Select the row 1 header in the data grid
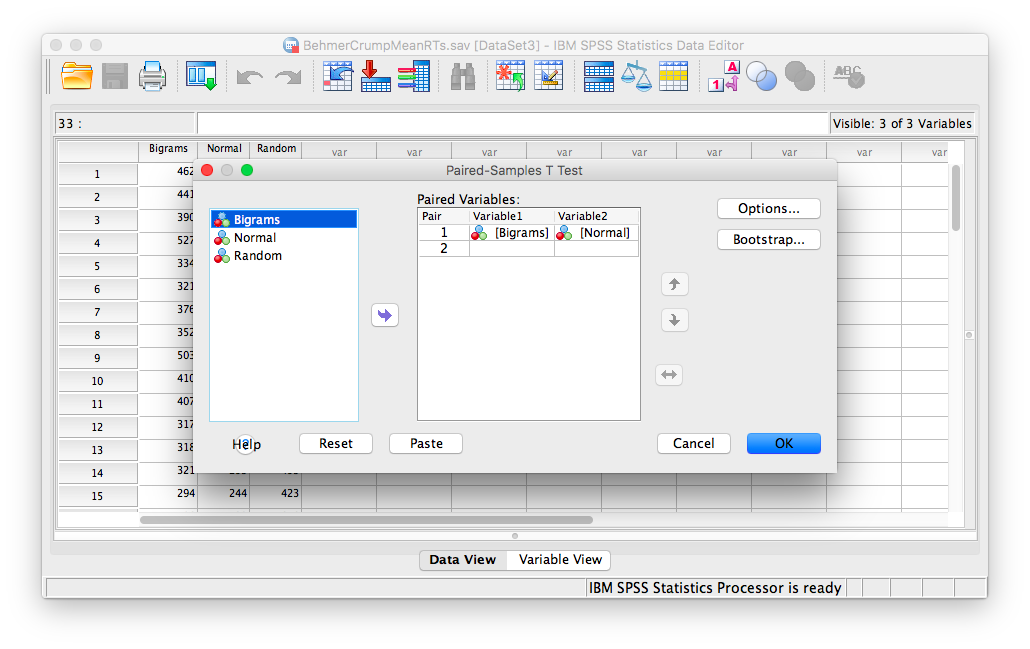This screenshot has height=649, width=1030. coord(97,174)
